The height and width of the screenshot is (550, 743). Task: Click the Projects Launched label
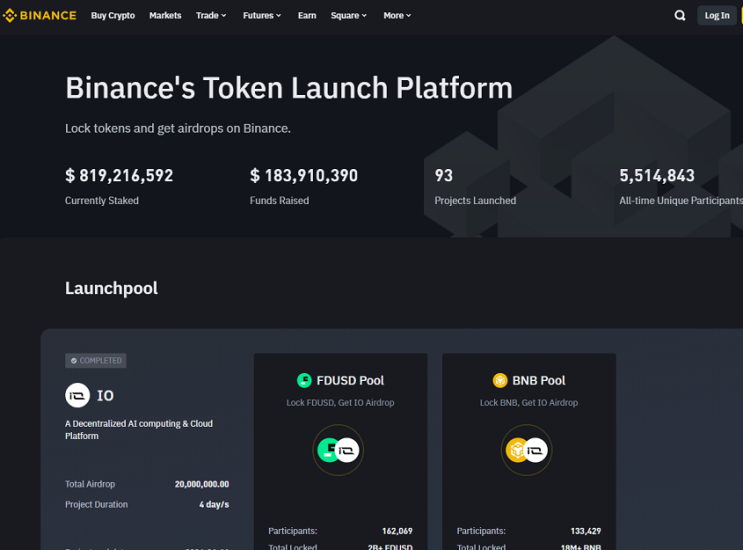pyautogui.click(x=475, y=200)
